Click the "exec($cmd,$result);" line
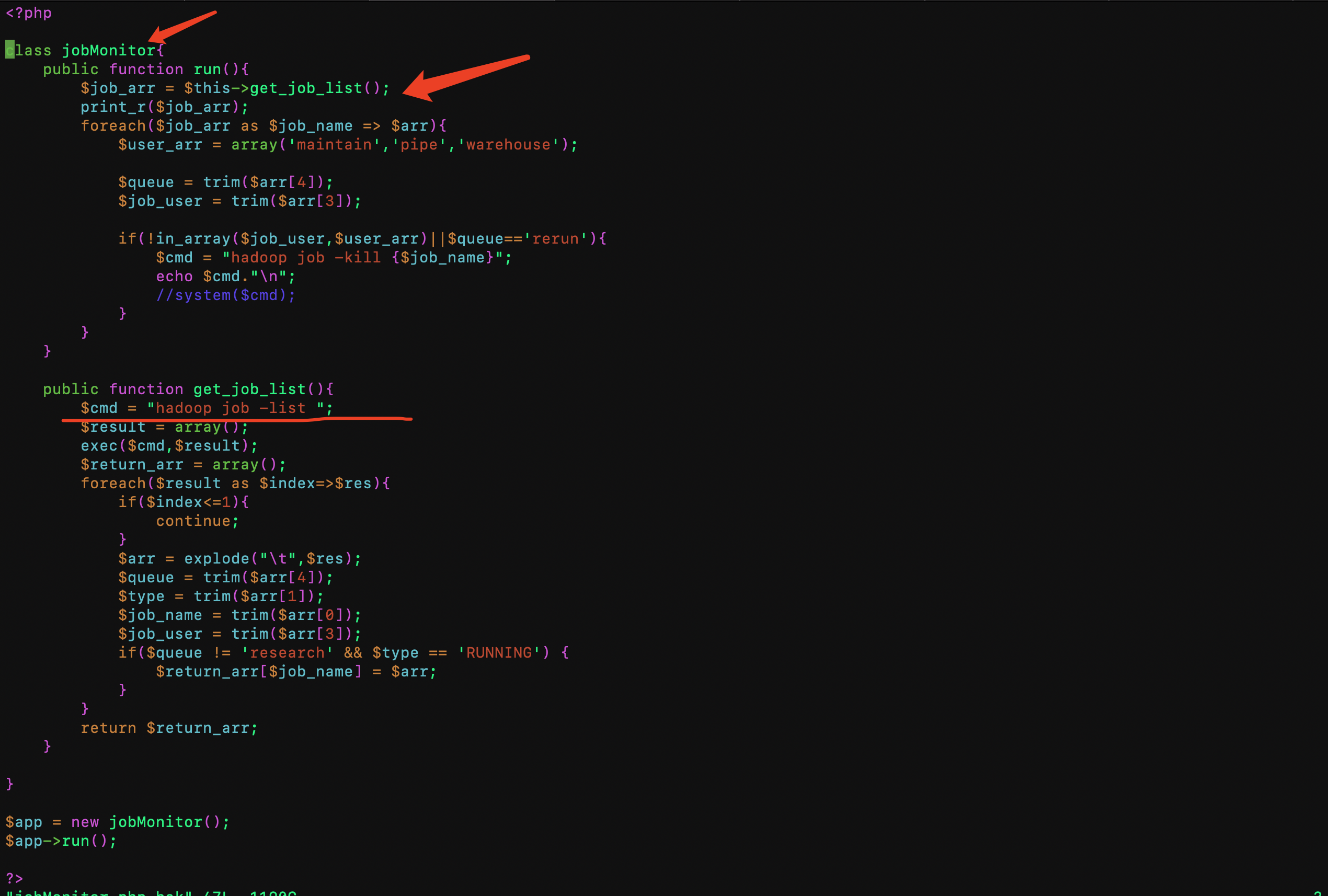Screen dimensions: 1328x896 [x=169, y=446]
